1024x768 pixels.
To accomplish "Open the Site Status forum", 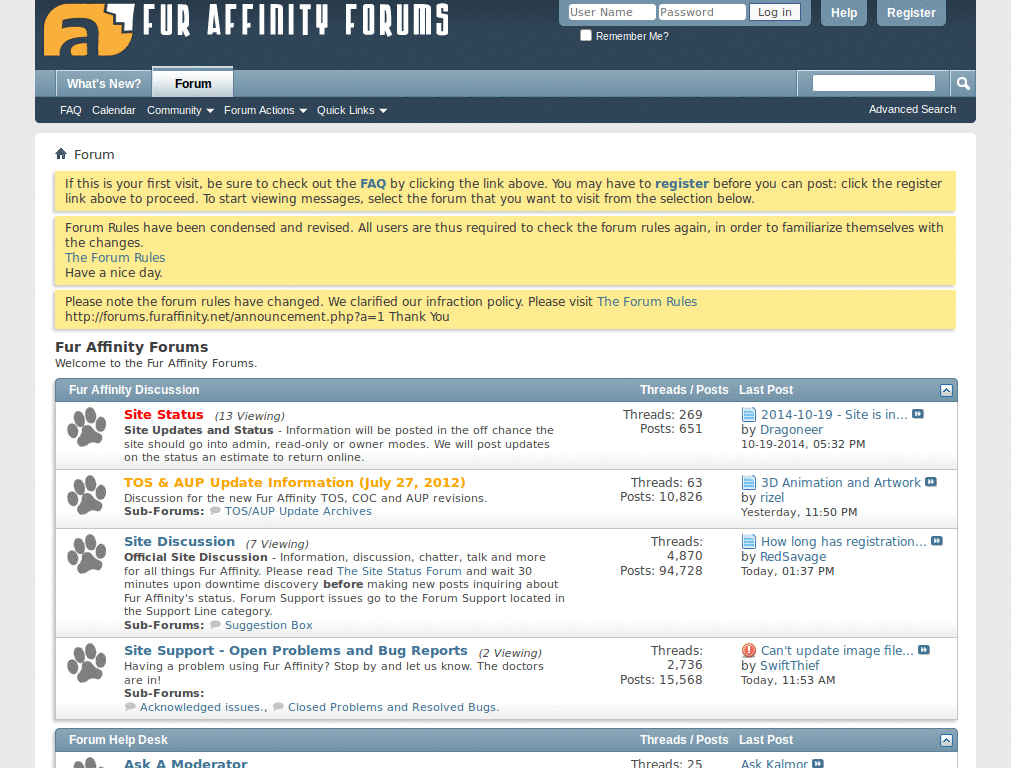I will [164, 414].
